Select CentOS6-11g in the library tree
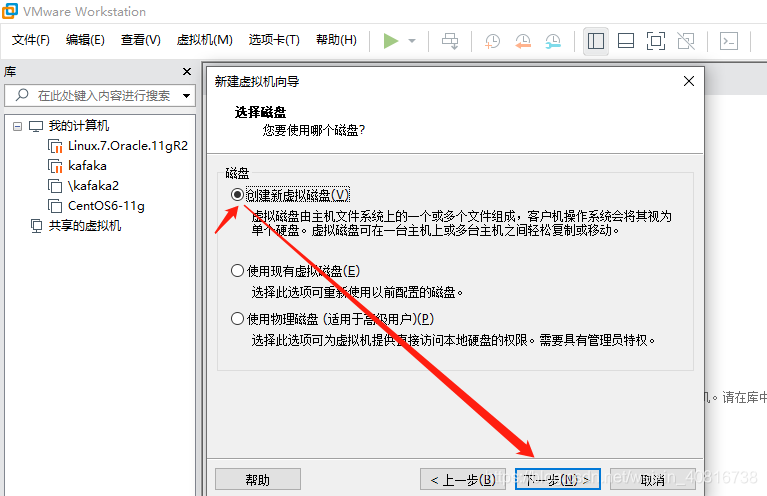 click(106, 206)
